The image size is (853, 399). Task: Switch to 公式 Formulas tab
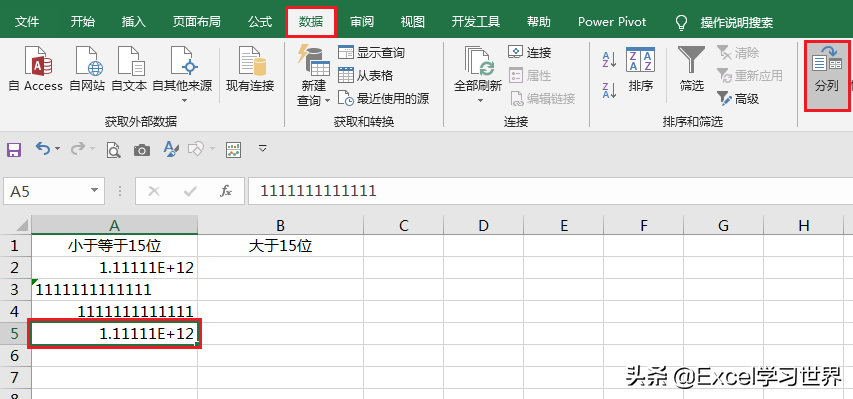coord(259,22)
